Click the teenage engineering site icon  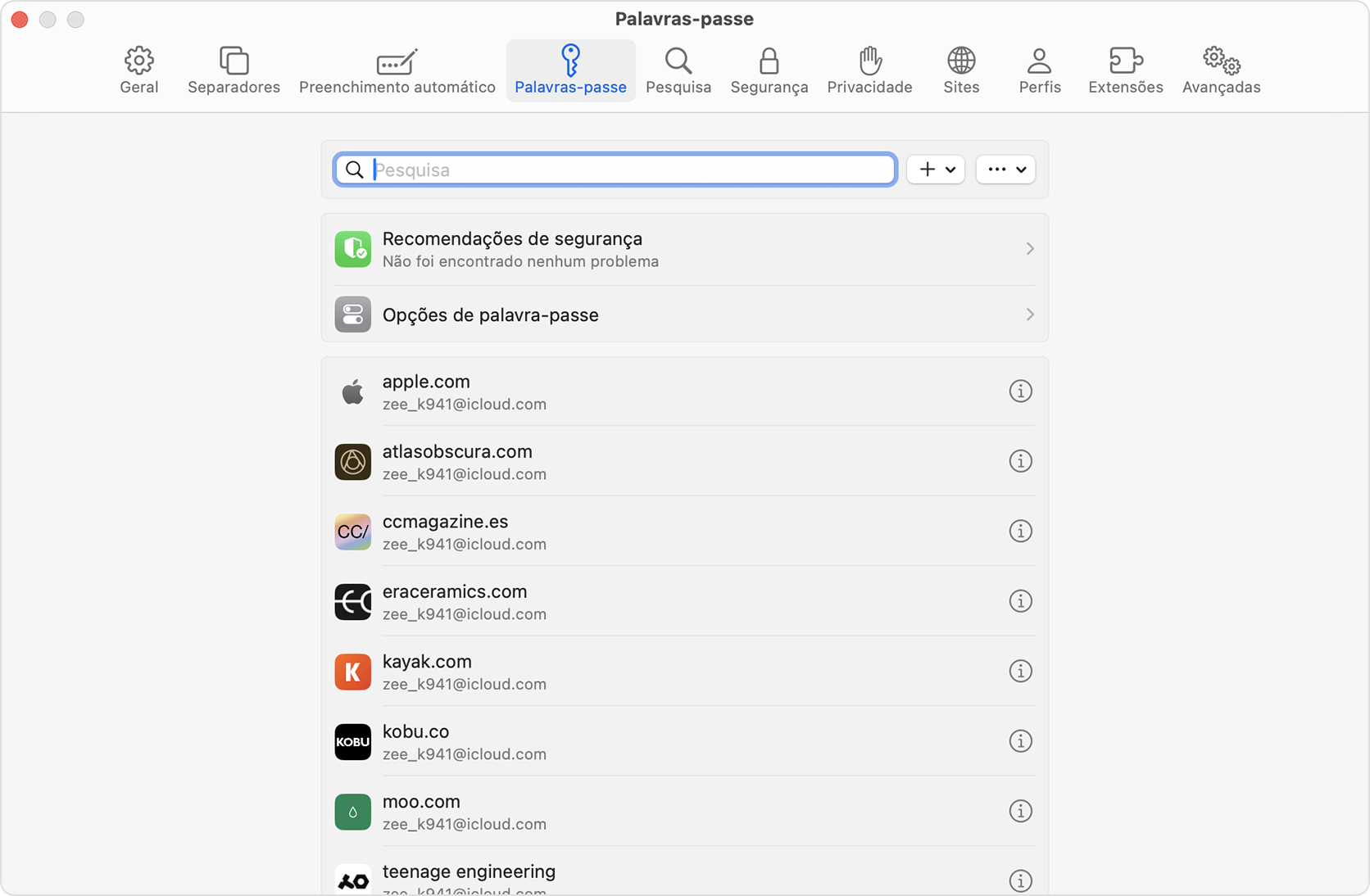[352, 880]
